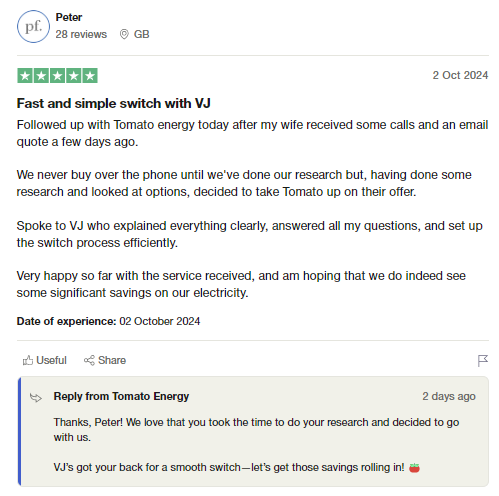Open 'Fast and simple switch with VJ' review title
The image size is (499, 496).
(x=114, y=103)
